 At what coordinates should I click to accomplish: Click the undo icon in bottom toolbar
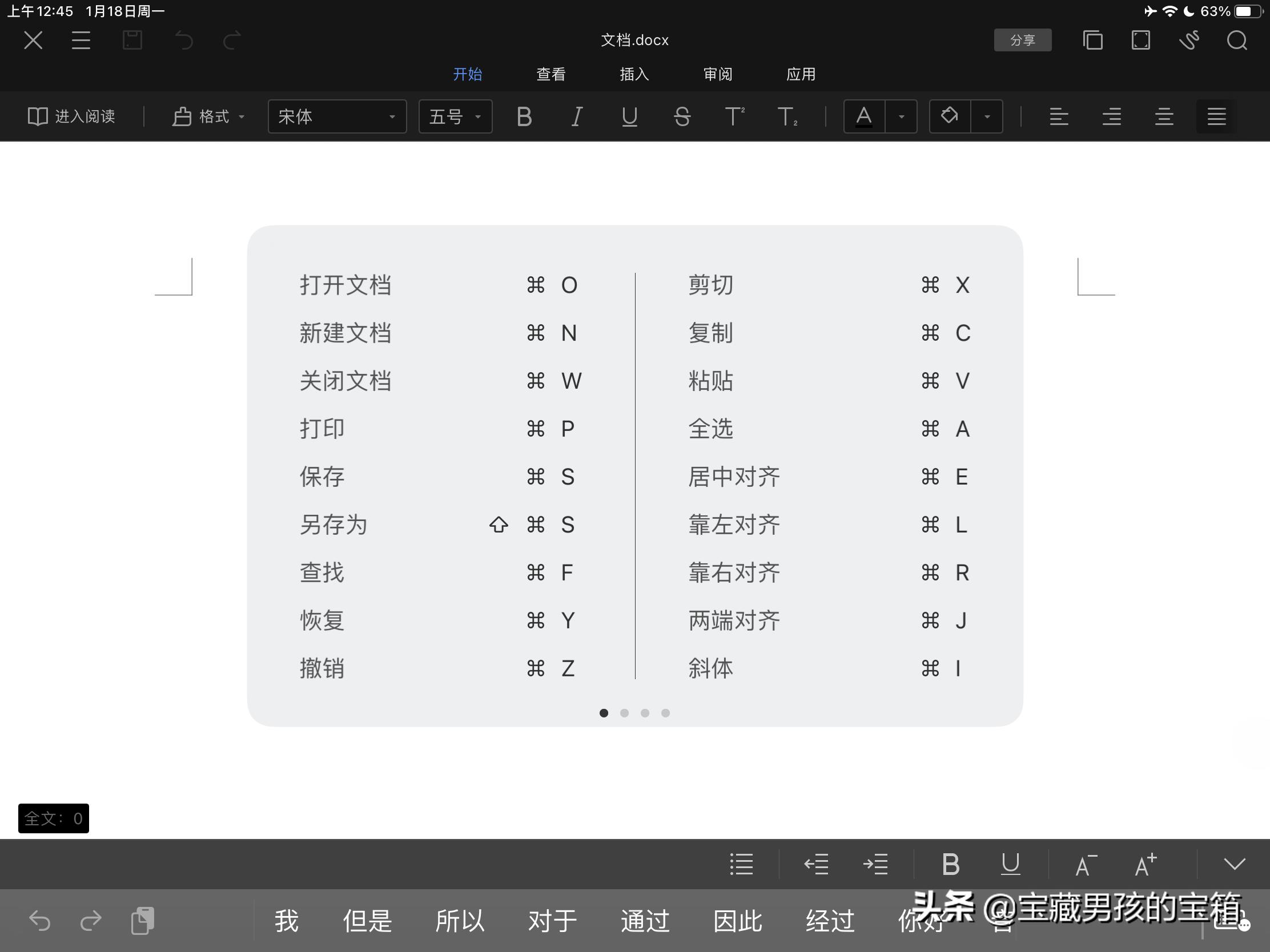pos(40,921)
